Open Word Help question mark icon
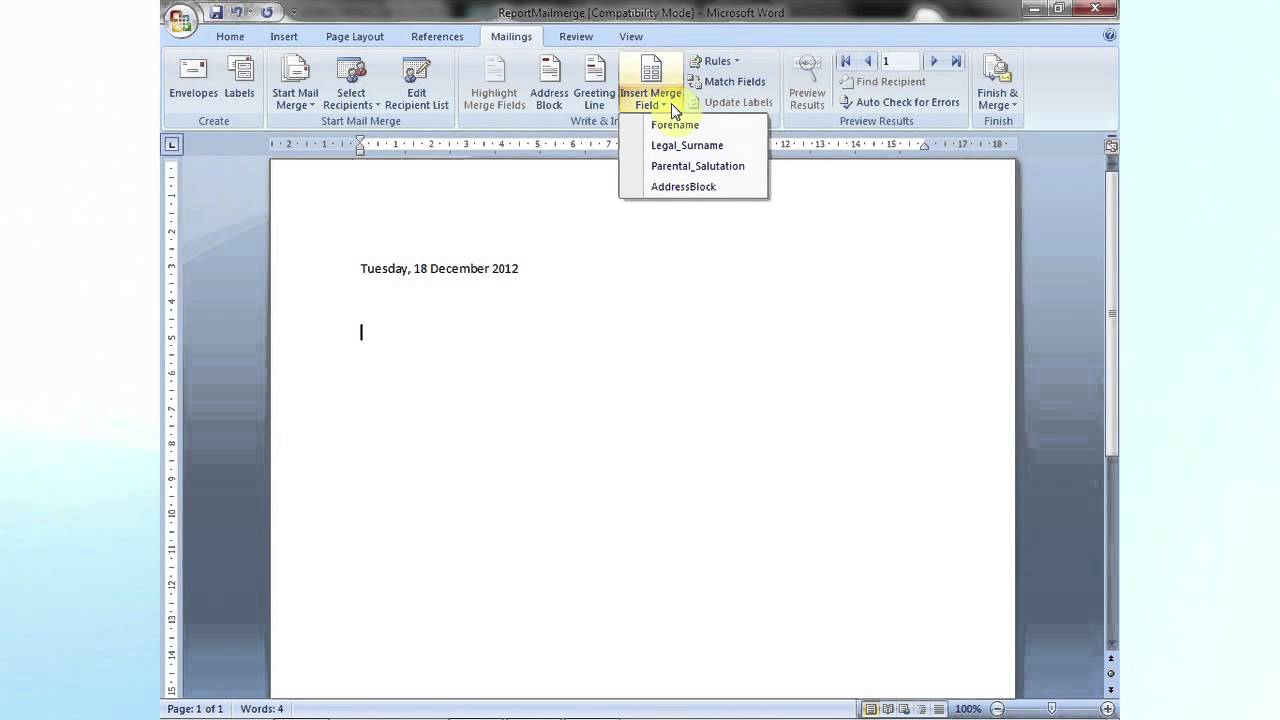The height and width of the screenshot is (720, 1280). tap(1109, 35)
